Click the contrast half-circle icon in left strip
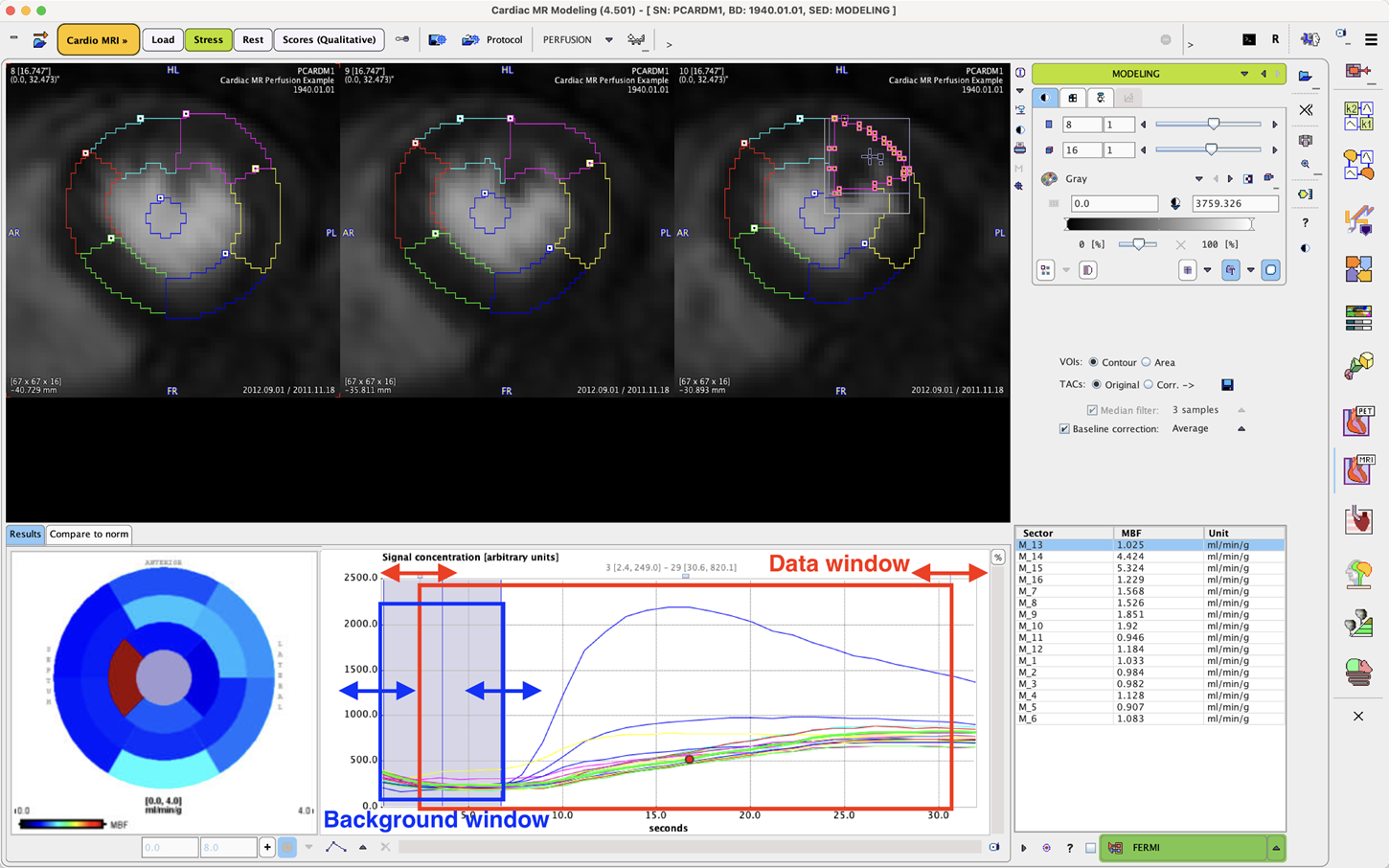This screenshot has height=868, width=1389. tap(1020, 129)
